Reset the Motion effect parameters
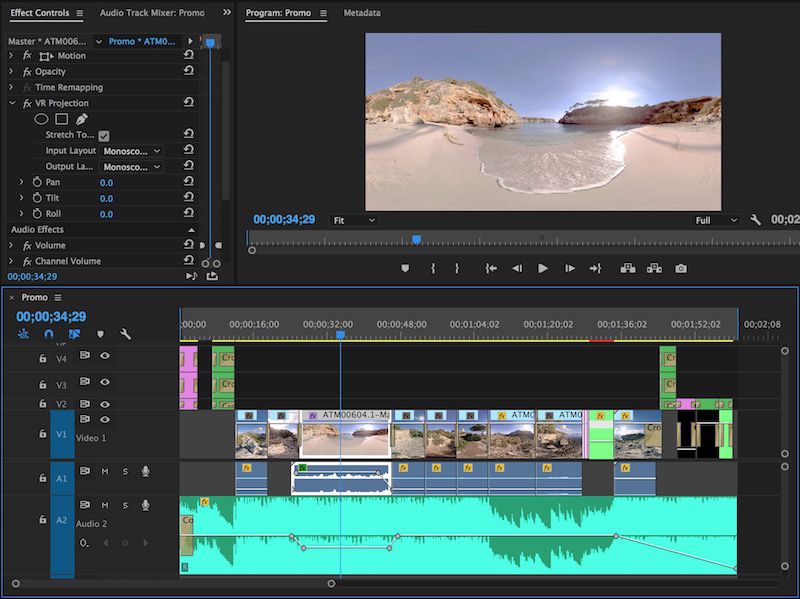The image size is (800, 599). (x=188, y=55)
